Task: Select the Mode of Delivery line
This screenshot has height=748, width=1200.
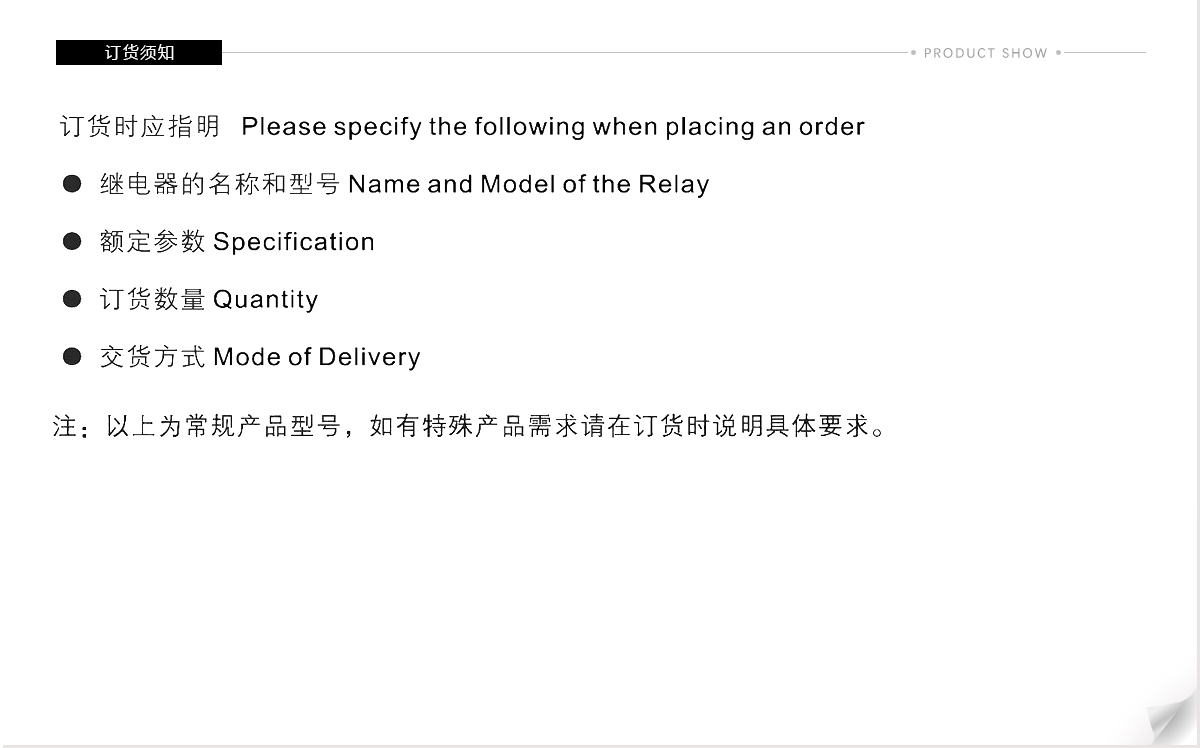Action: (317, 357)
